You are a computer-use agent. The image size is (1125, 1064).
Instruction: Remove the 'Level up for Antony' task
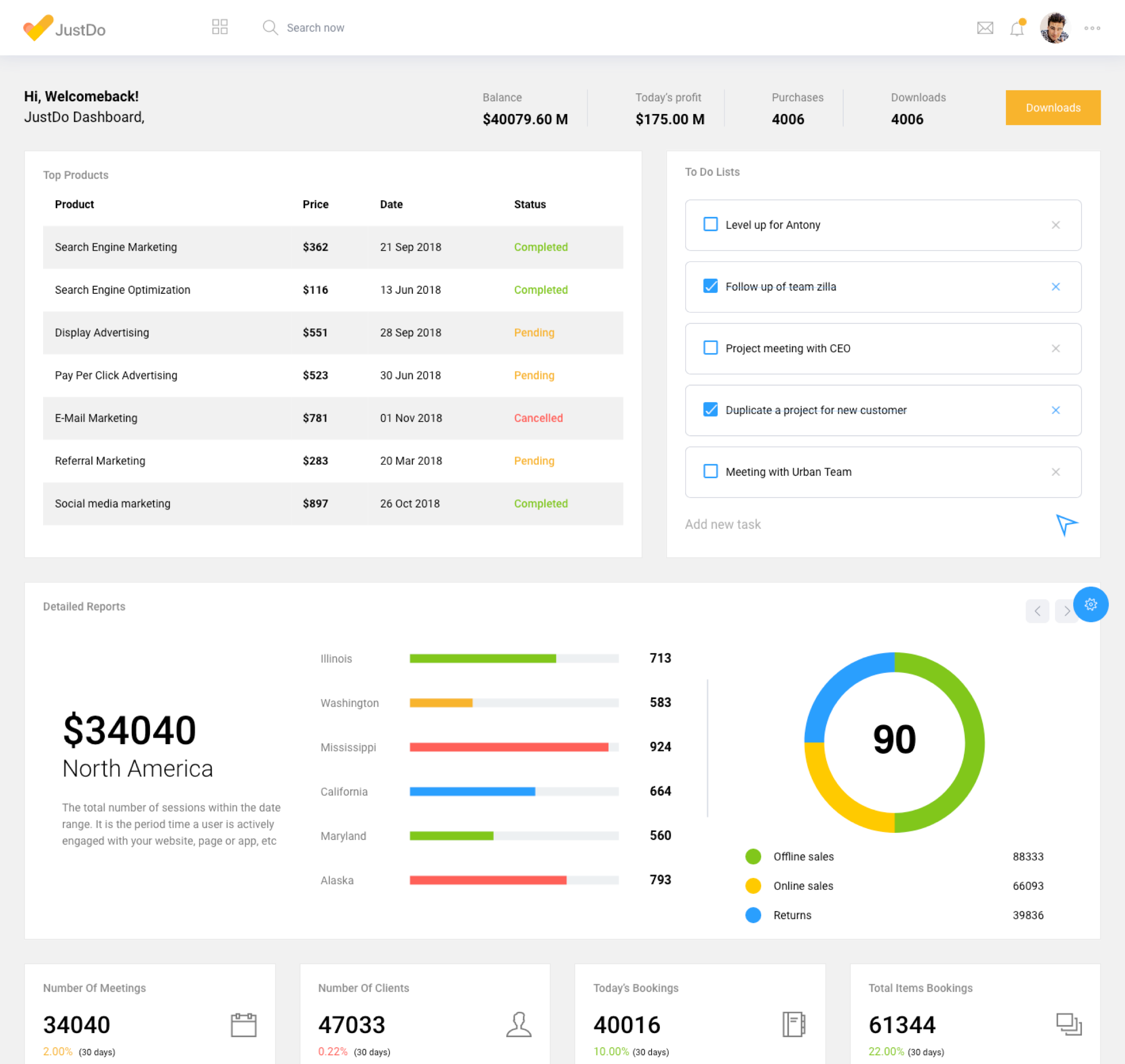click(x=1055, y=225)
